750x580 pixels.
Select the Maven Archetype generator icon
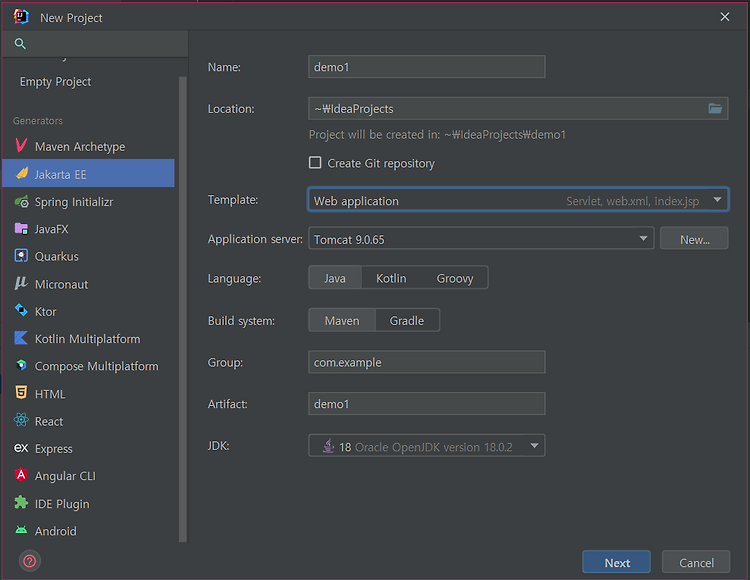point(21,145)
